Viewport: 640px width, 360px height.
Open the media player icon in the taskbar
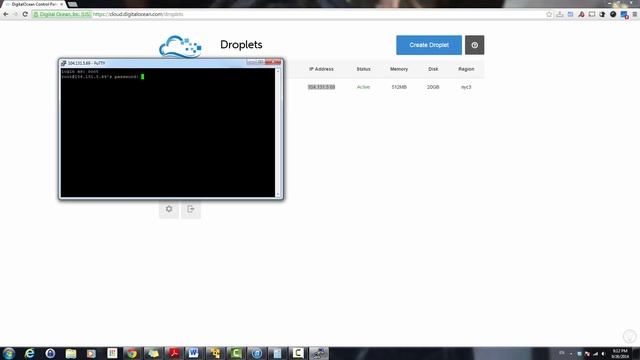91,353
